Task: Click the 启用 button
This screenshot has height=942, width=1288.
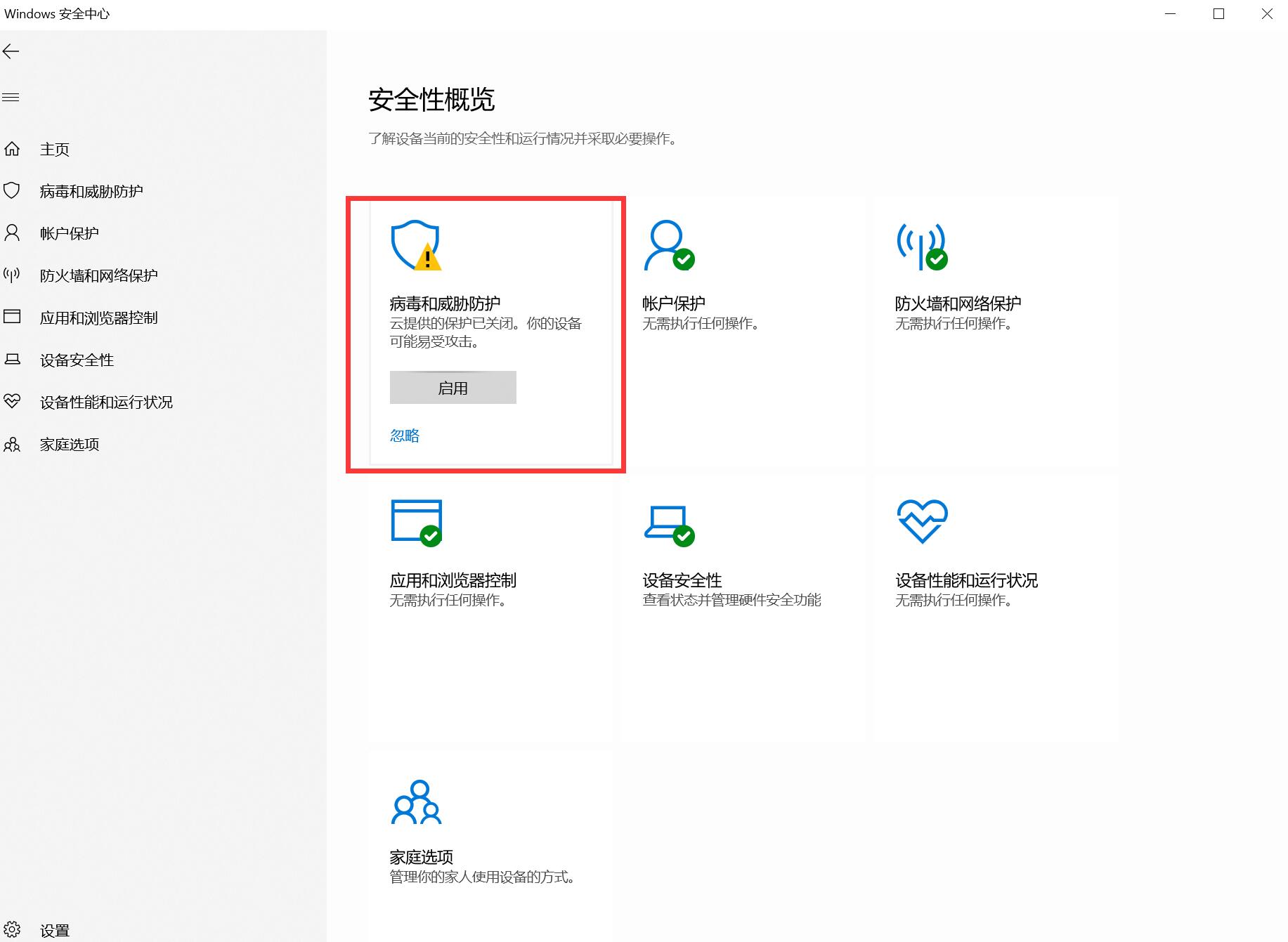Action: 453,388
